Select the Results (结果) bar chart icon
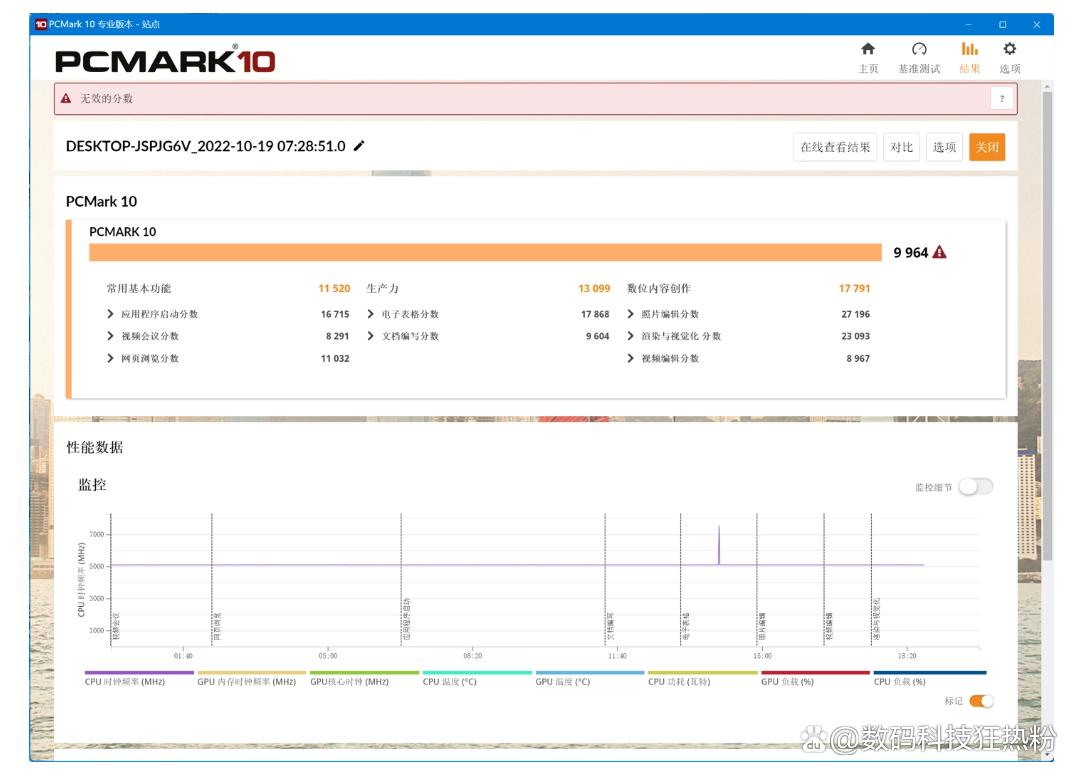The image size is (1079, 777). (969, 49)
